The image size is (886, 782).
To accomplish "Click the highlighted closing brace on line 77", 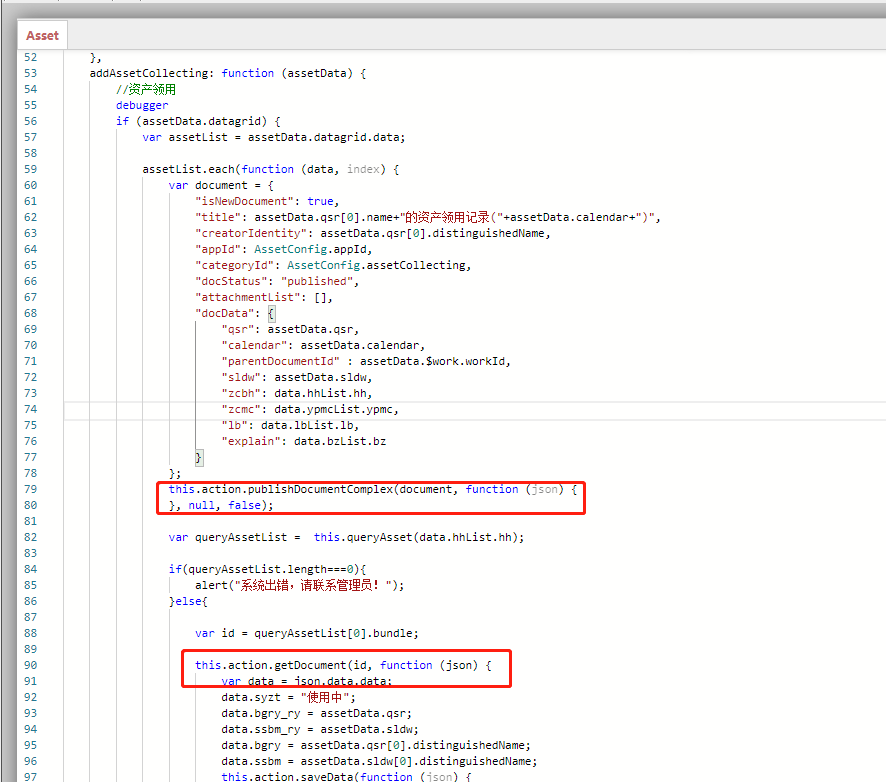I will [199, 457].
